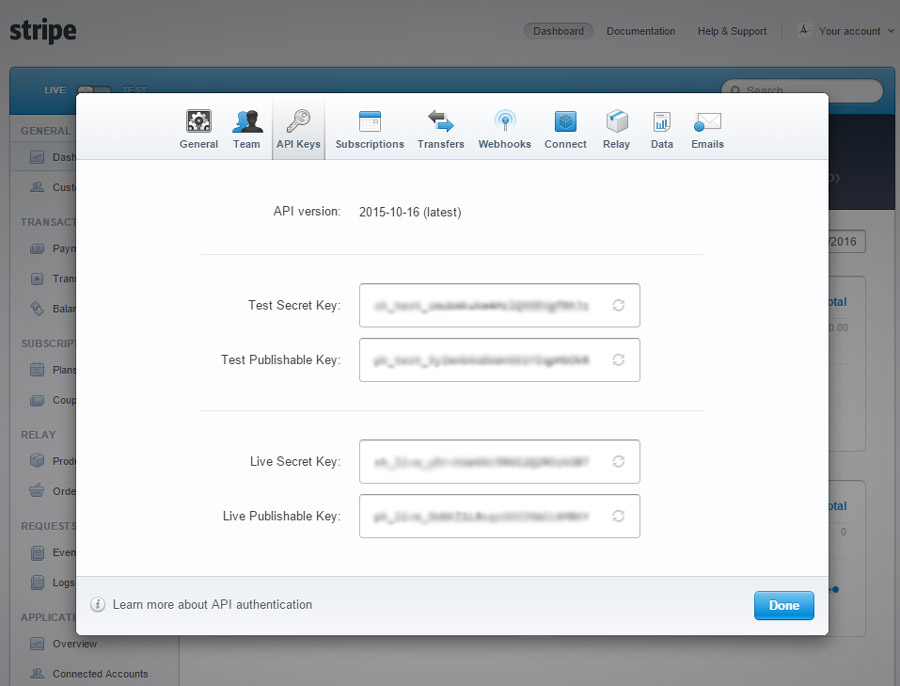Viewport: 900px width, 686px height.
Task: Roll the Live Secret Key with refresh icon
Action: pyautogui.click(x=618, y=462)
